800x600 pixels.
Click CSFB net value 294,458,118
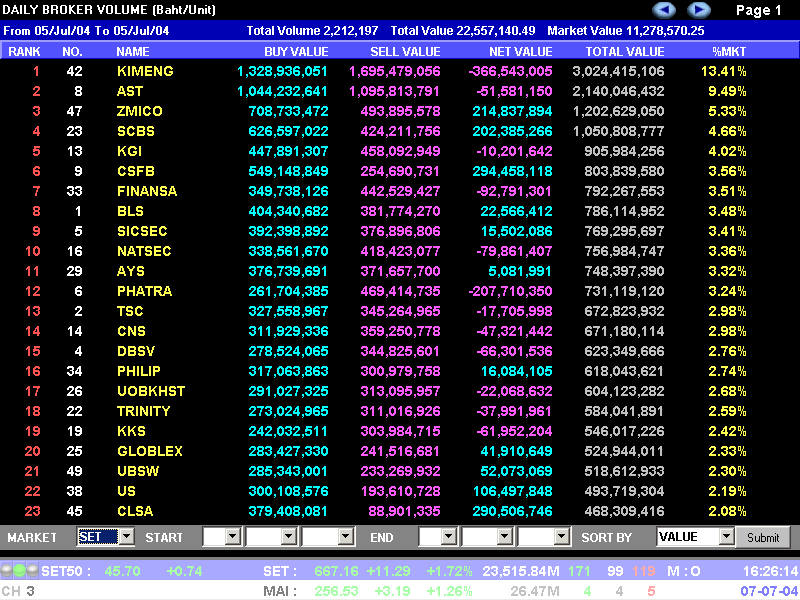pyautogui.click(x=512, y=171)
